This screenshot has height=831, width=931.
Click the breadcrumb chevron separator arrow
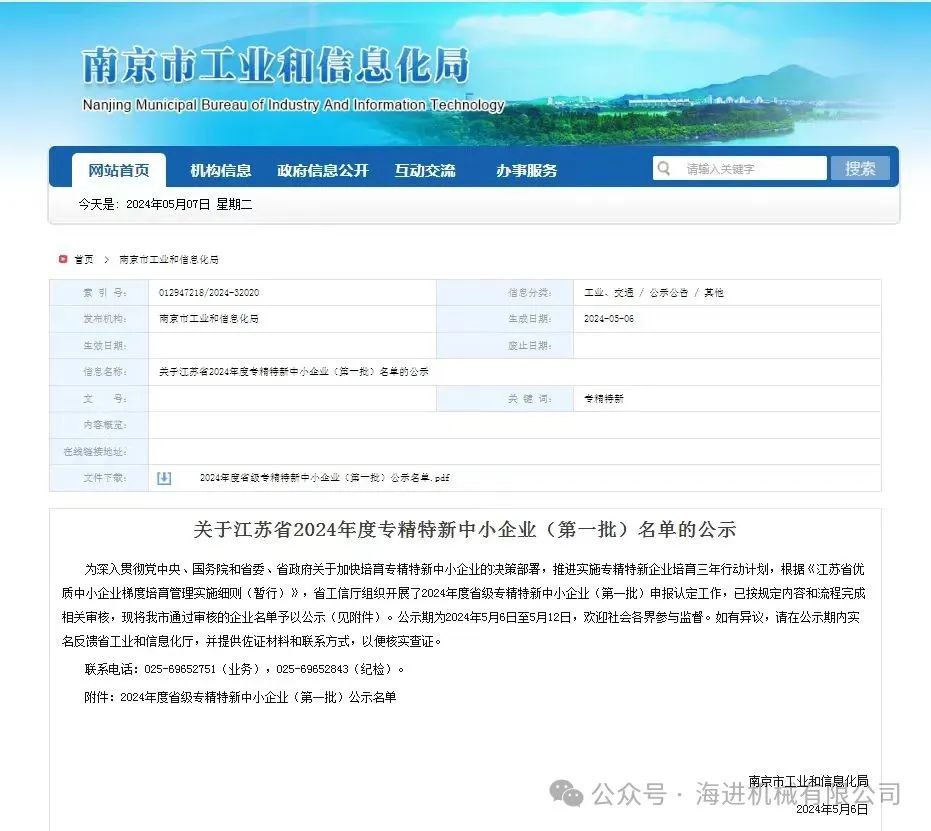106,259
